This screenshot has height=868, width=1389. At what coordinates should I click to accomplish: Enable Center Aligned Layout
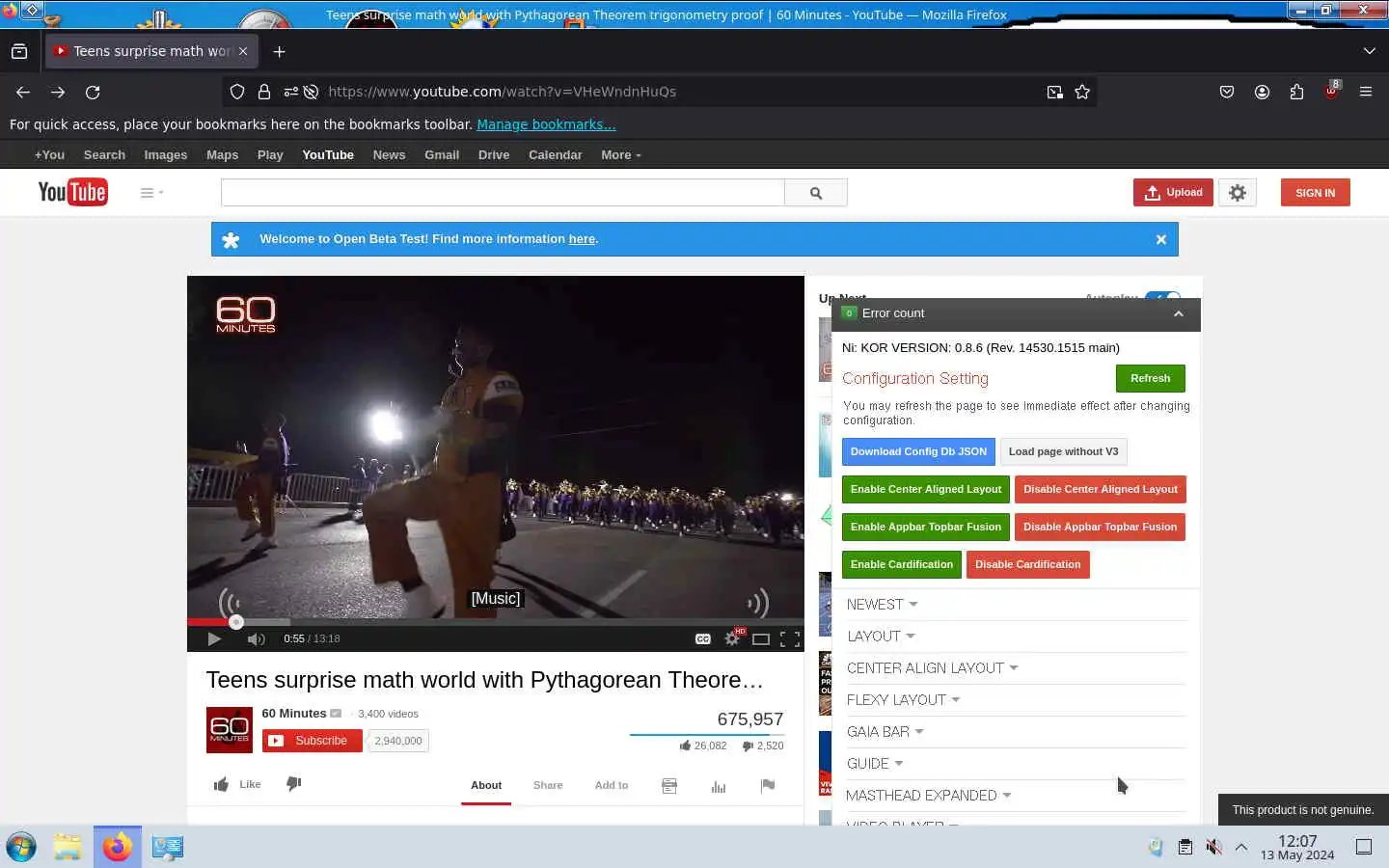point(926,490)
